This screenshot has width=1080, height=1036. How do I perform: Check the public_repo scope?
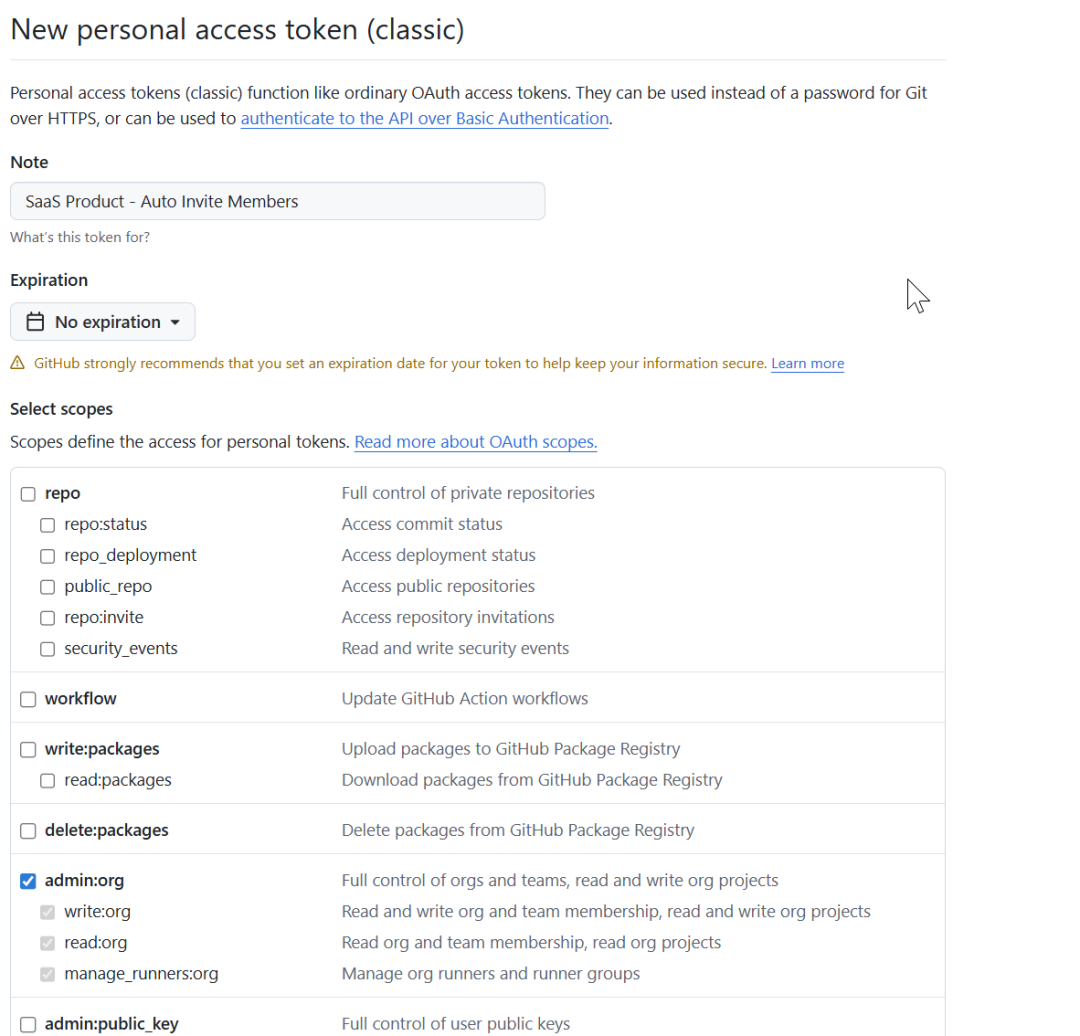click(x=47, y=586)
